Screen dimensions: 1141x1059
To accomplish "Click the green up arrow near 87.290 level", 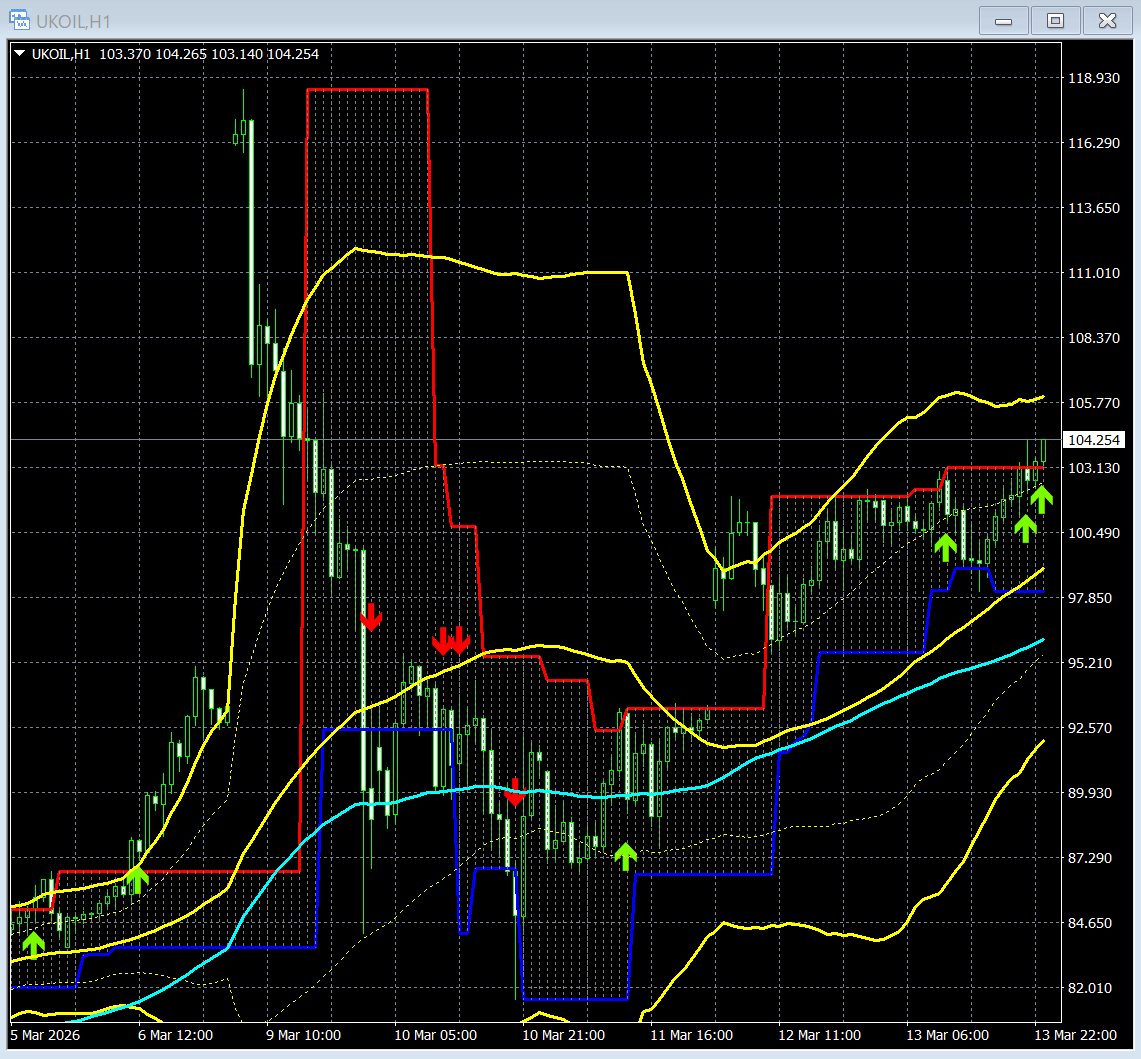I will pos(625,857).
